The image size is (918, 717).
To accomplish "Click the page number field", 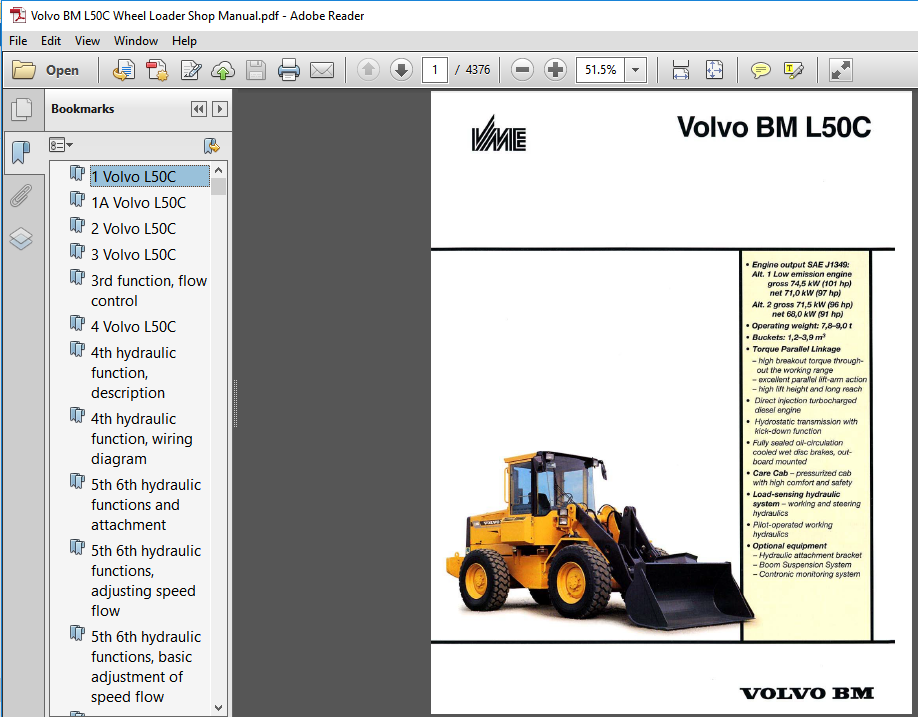I will click(x=435, y=70).
